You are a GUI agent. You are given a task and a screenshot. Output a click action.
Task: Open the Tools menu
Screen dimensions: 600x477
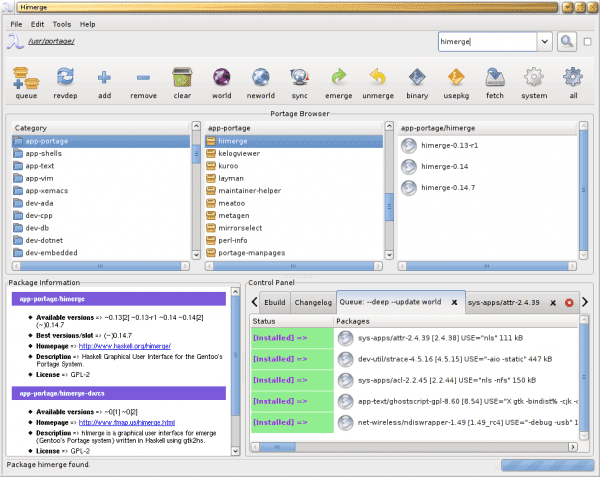point(62,24)
